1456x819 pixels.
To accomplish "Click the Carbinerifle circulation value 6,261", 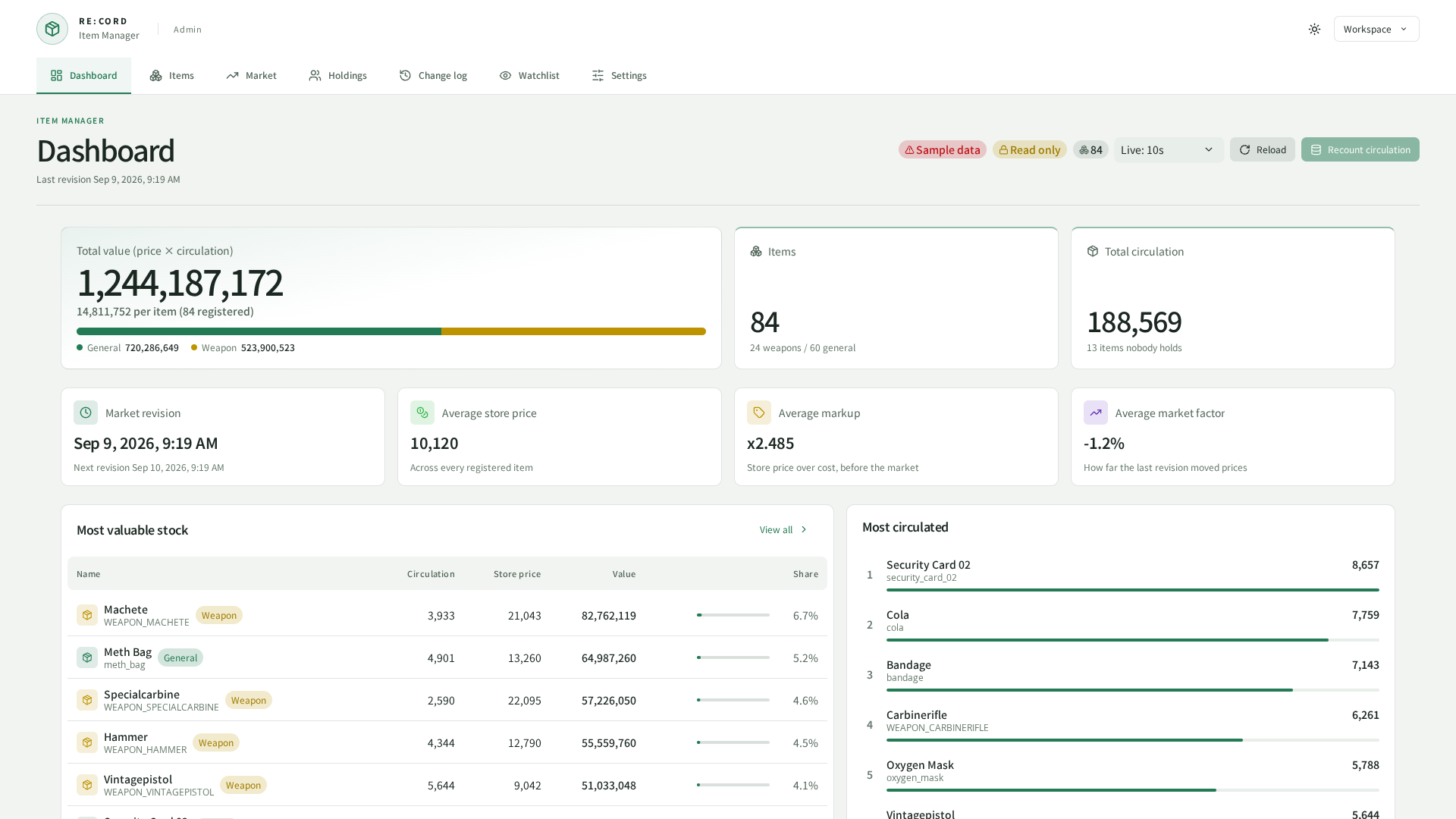I will tap(1365, 715).
